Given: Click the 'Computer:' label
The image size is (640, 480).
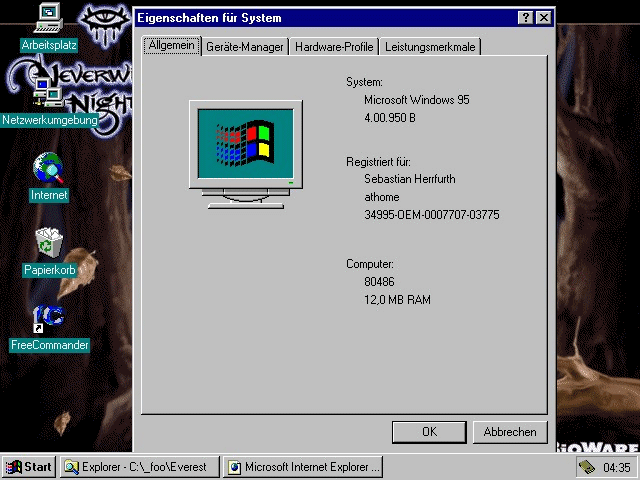Looking at the screenshot, I should (370, 264).
